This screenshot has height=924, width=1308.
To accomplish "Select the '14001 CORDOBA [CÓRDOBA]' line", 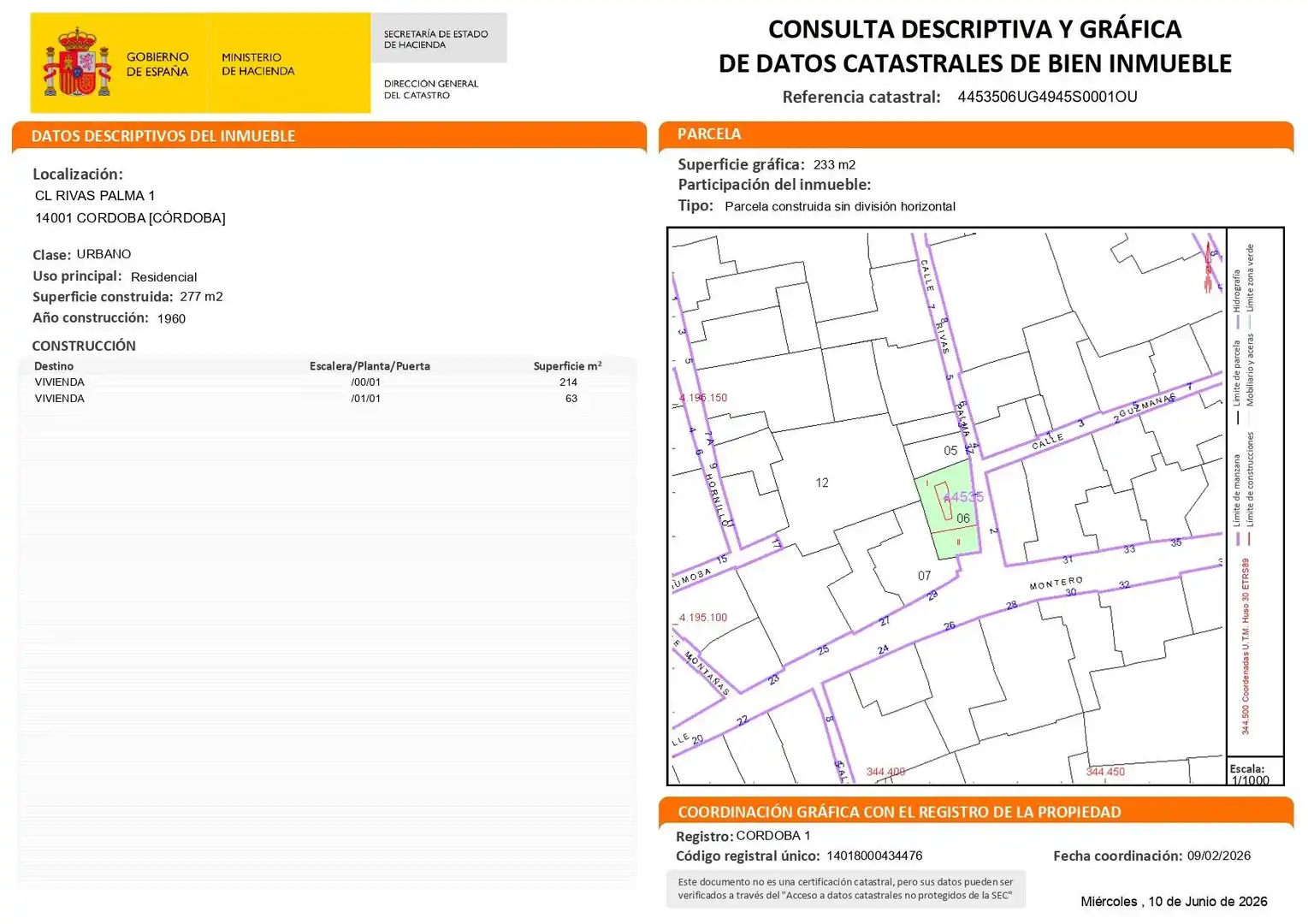I will pos(130,218).
